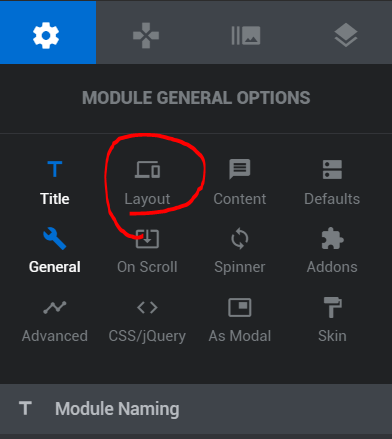Screen dimensions: 392x439
Task: Select the Title option icon
Action: click(x=55, y=169)
